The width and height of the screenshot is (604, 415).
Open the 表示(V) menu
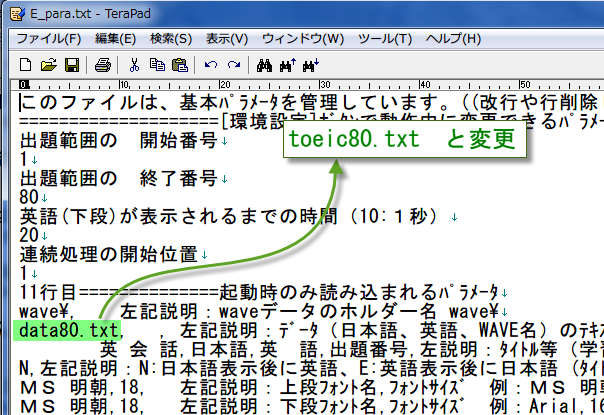(226, 38)
